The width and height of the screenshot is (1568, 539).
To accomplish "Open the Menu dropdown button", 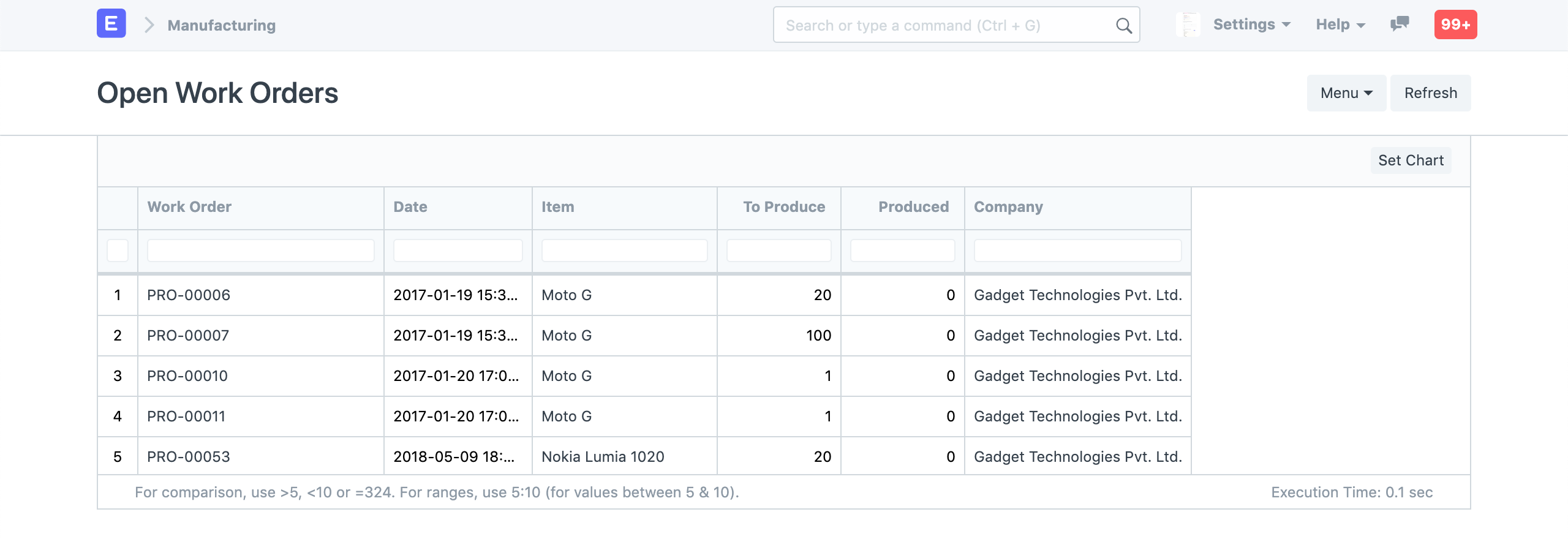I will [1346, 93].
